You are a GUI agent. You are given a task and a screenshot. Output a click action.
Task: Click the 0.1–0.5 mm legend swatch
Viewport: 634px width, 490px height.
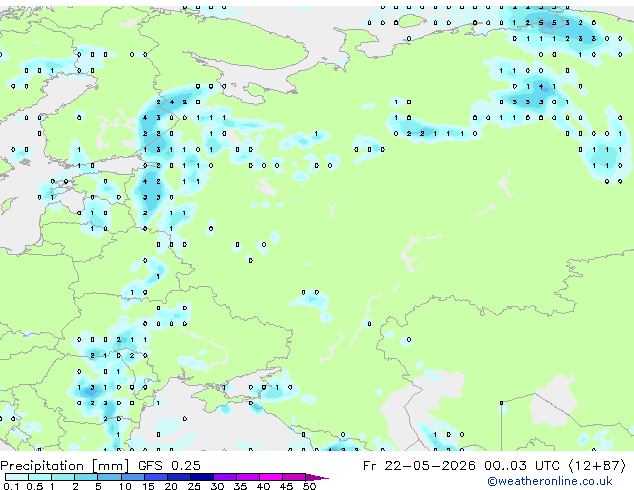point(17,477)
